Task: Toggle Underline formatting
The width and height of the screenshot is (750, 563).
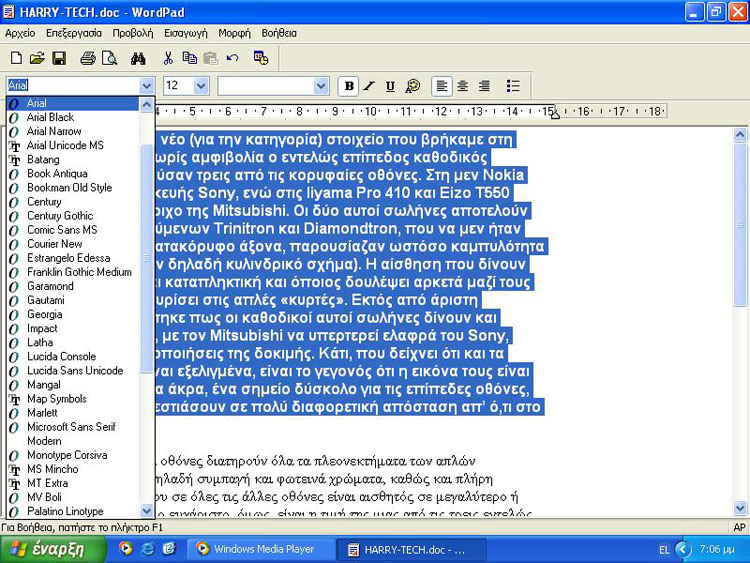Action: point(390,86)
